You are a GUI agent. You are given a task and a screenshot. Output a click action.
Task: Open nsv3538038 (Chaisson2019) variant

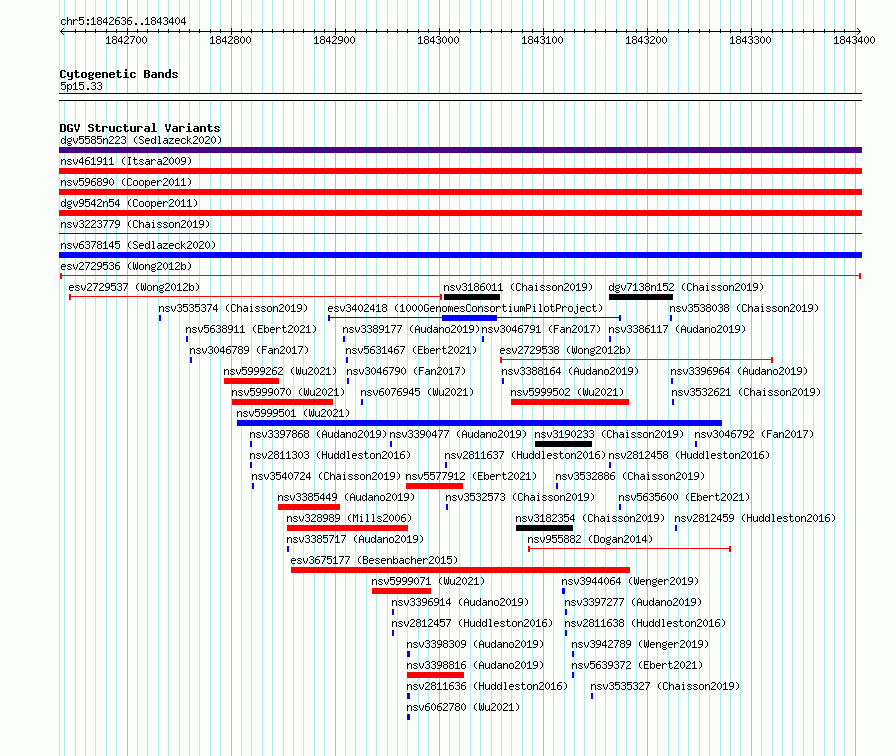coord(744,308)
